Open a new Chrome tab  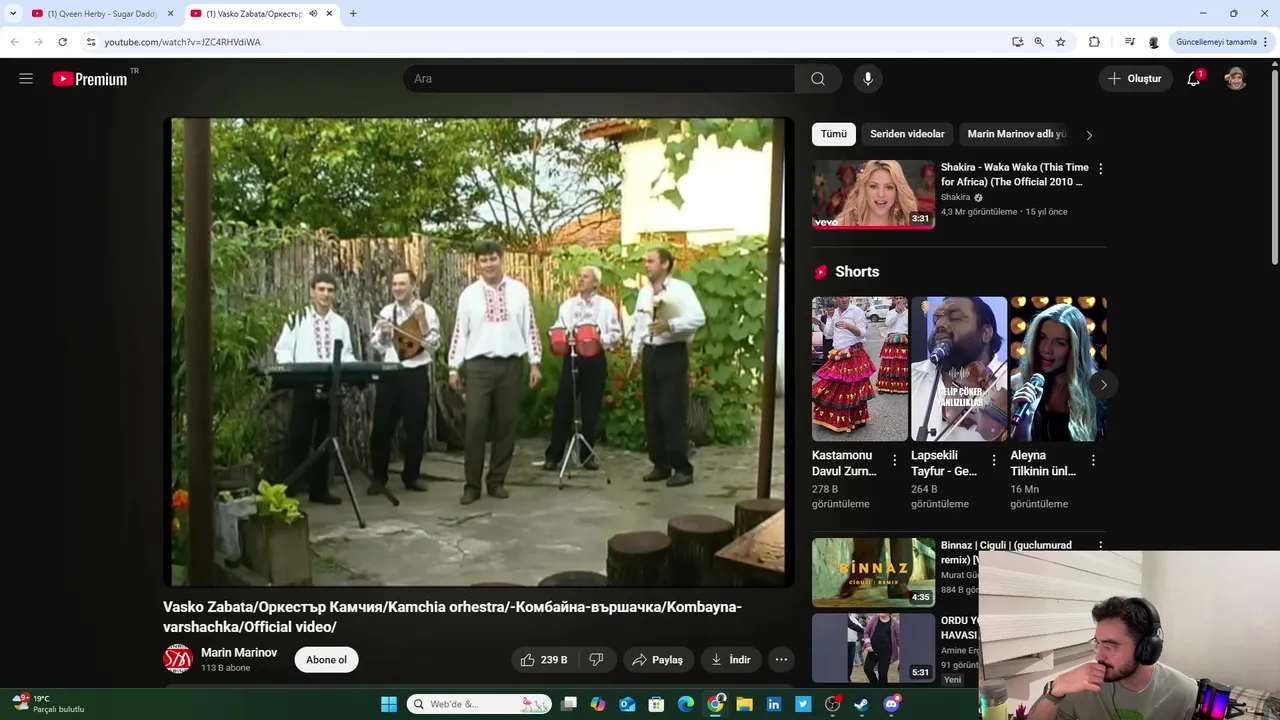[x=353, y=13]
